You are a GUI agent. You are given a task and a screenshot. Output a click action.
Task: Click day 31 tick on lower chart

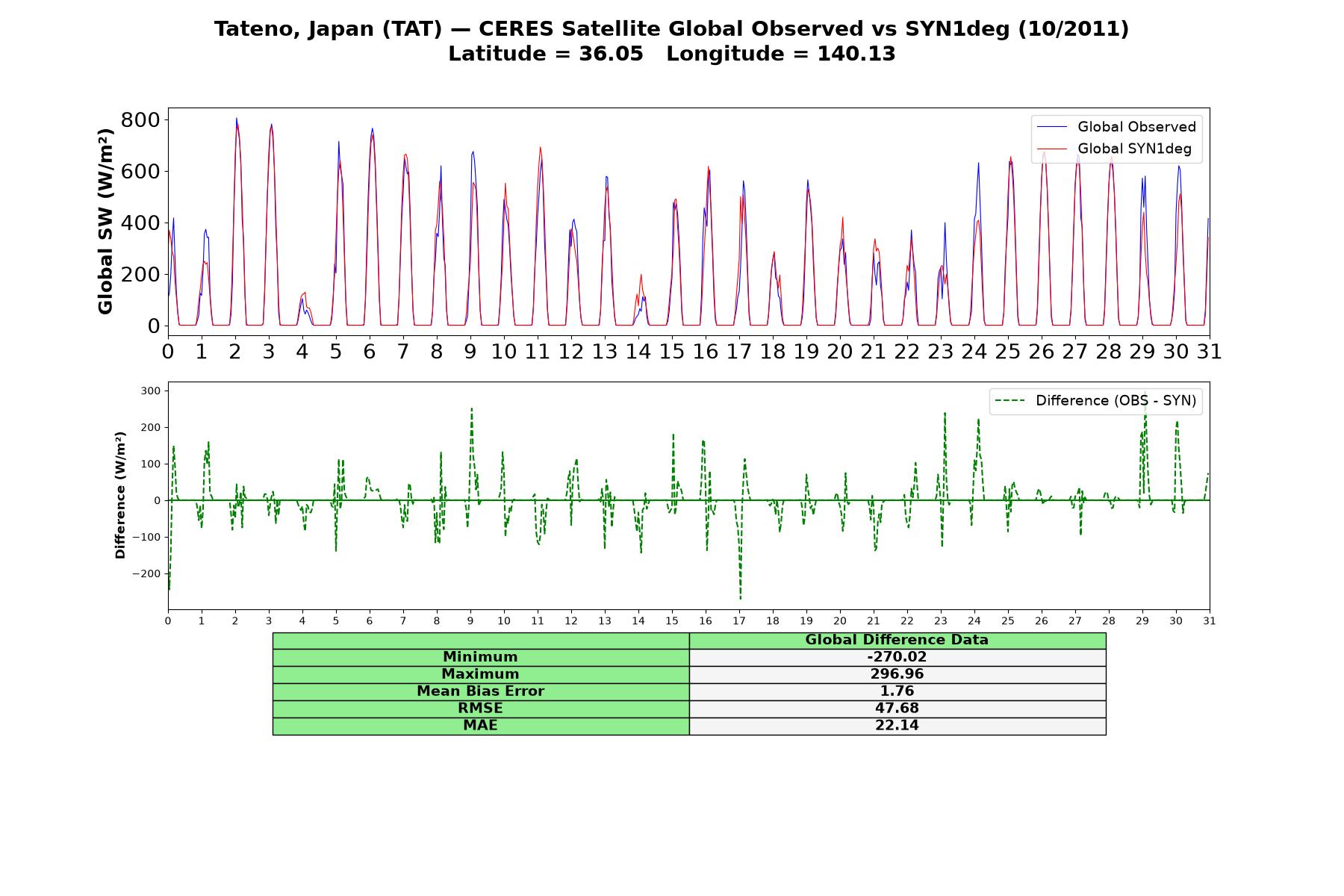pyautogui.click(x=1210, y=620)
